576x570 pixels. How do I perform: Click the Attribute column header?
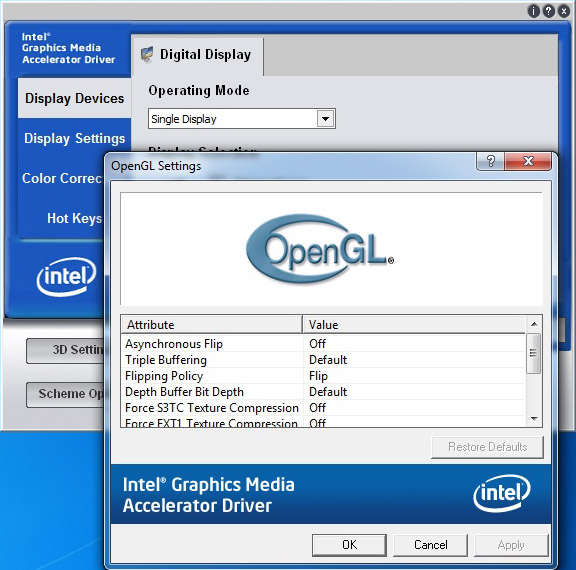[x=212, y=324]
